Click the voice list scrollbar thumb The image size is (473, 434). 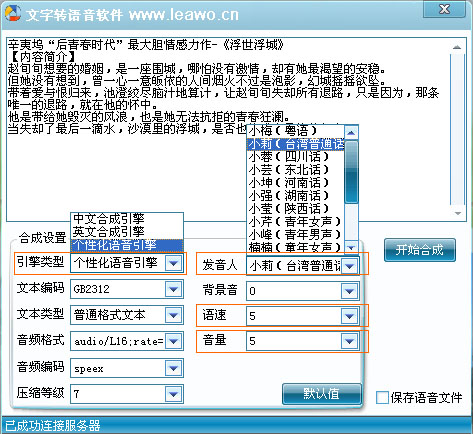point(351,172)
